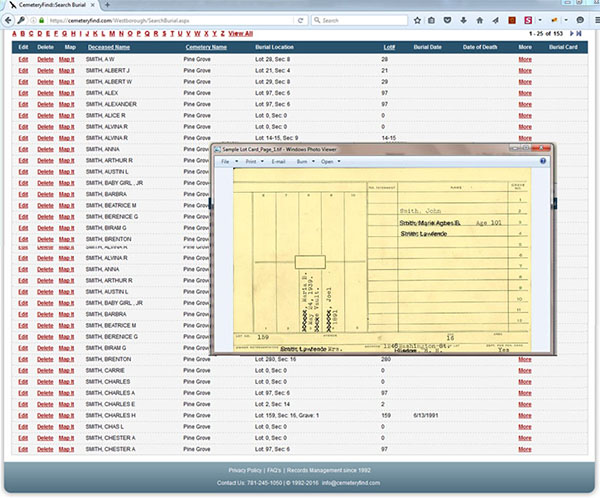The width and height of the screenshot is (600, 498).
Task: Click the lot card image in Photo Viewer
Action: [382, 260]
